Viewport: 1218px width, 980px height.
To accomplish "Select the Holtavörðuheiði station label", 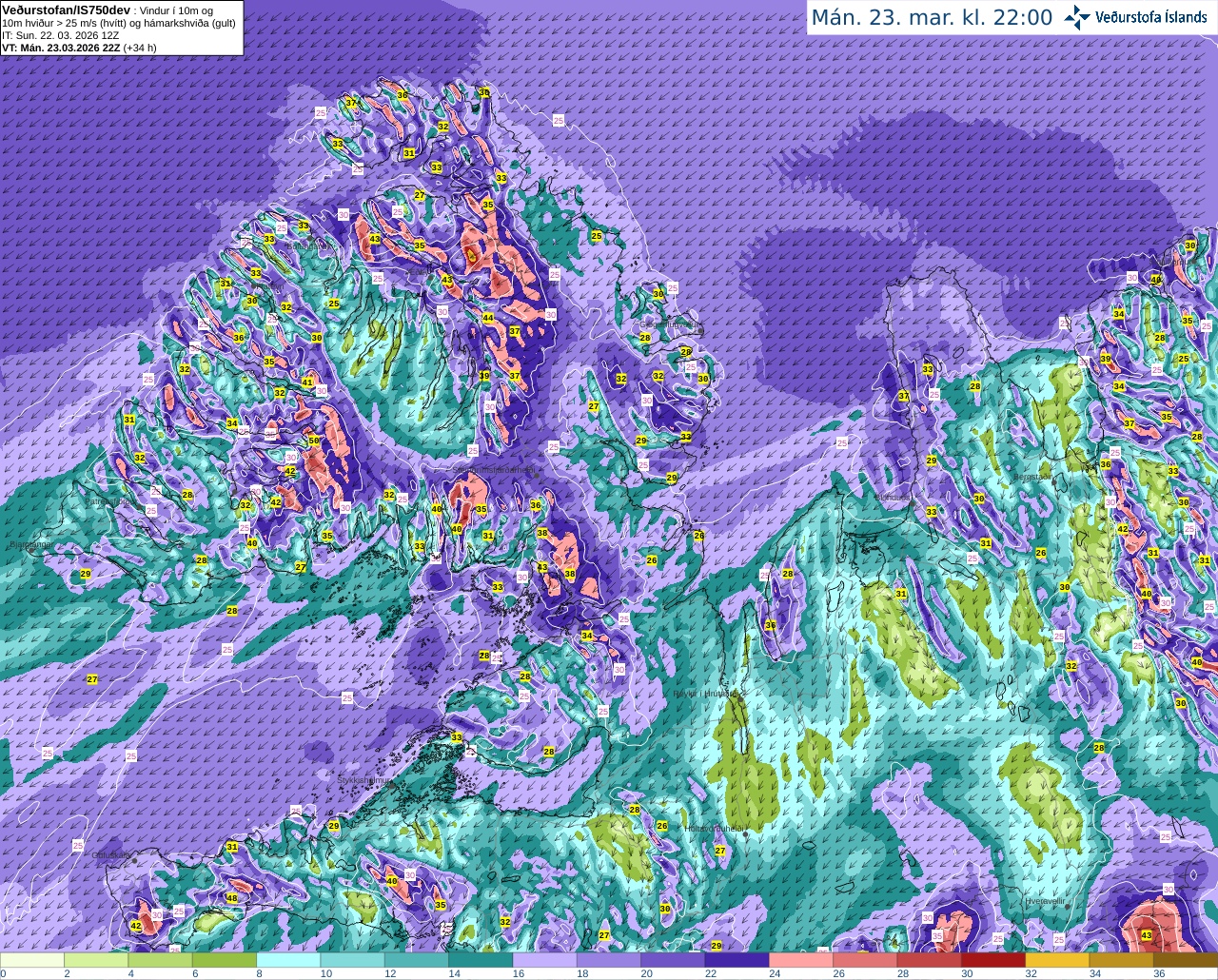I will 713,829.
